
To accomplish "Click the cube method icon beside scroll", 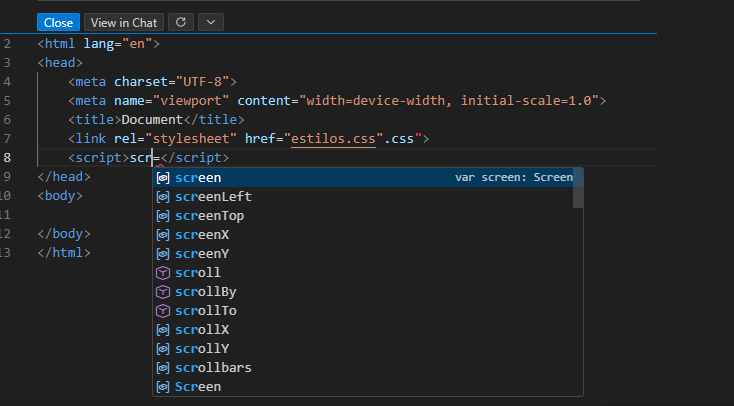I will click(x=164, y=273).
